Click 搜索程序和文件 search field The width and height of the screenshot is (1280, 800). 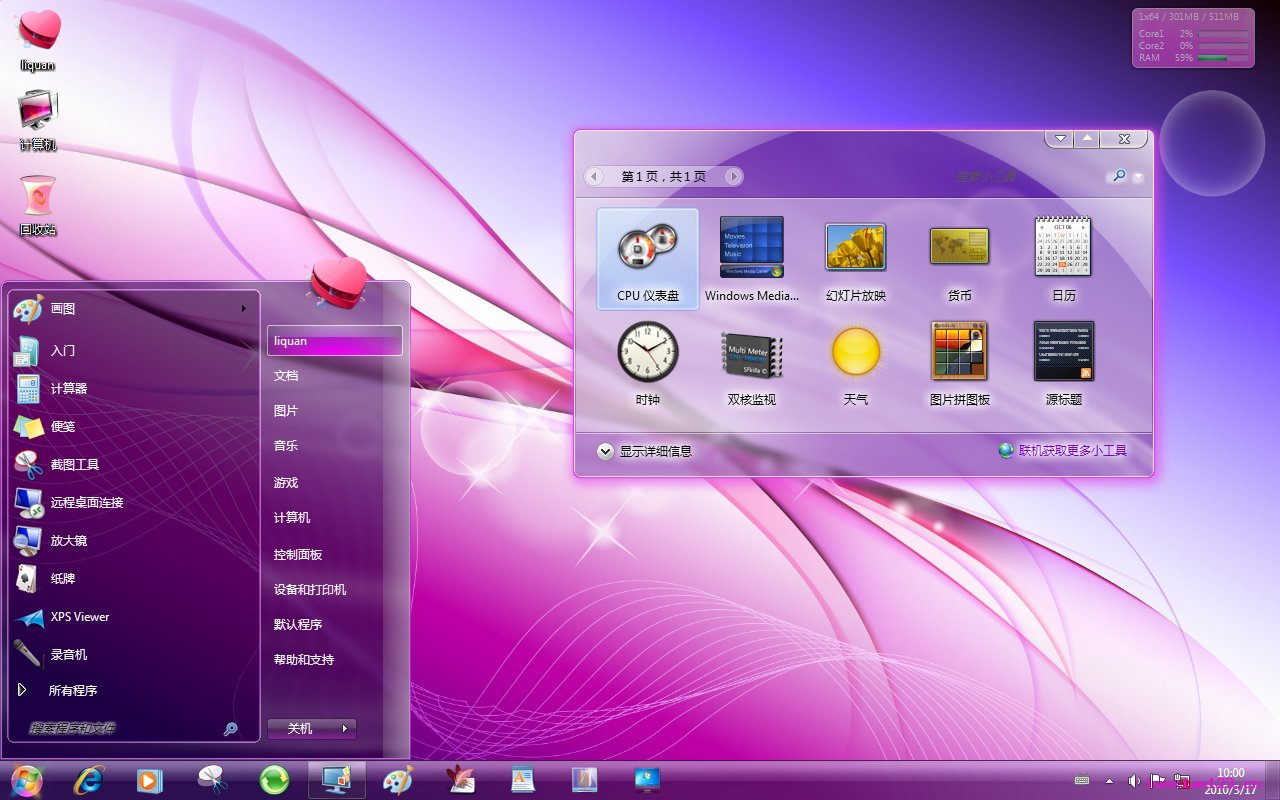pyautogui.click(x=118, y=729)
